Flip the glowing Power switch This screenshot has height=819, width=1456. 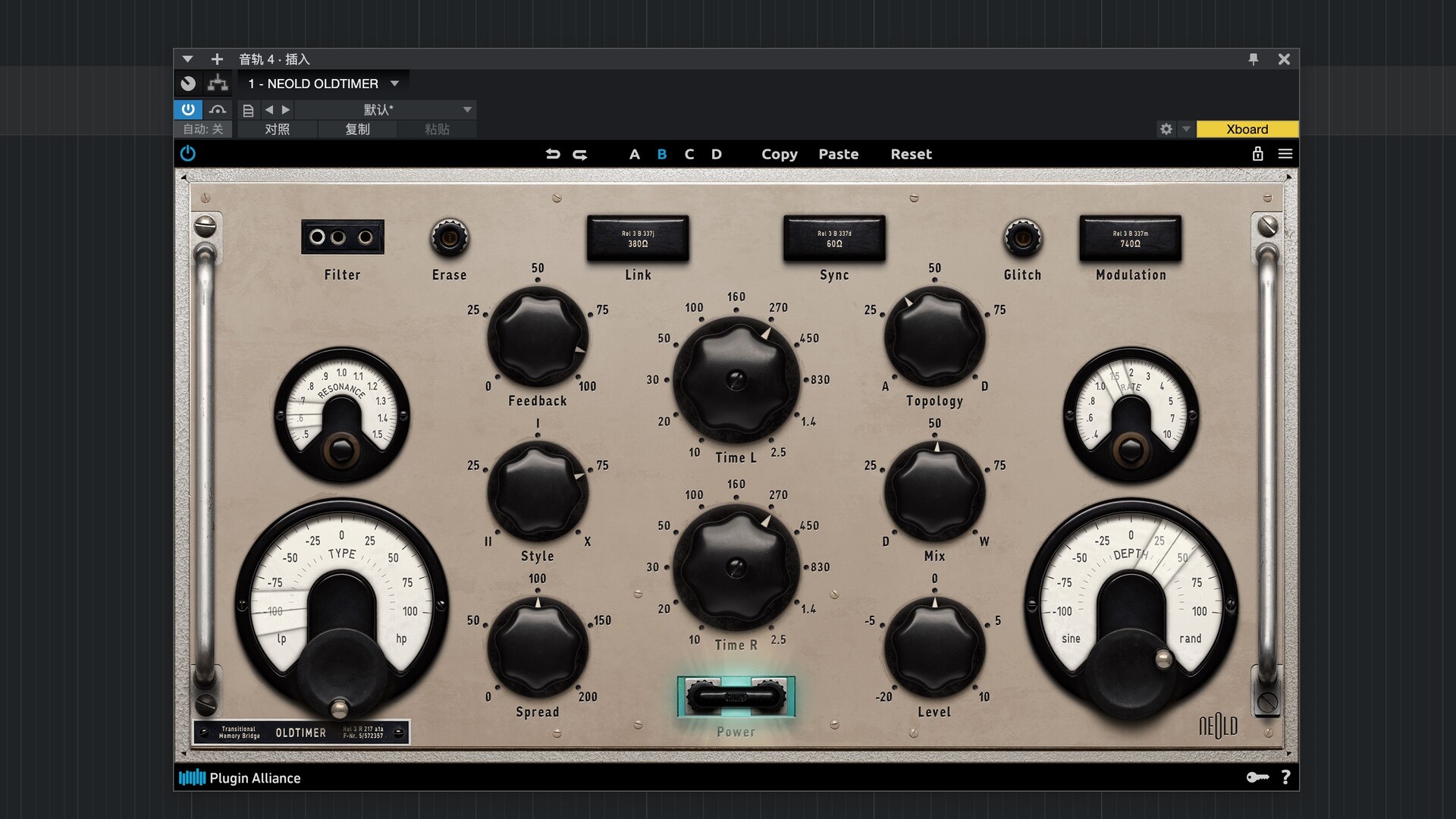tap(736, 697)
